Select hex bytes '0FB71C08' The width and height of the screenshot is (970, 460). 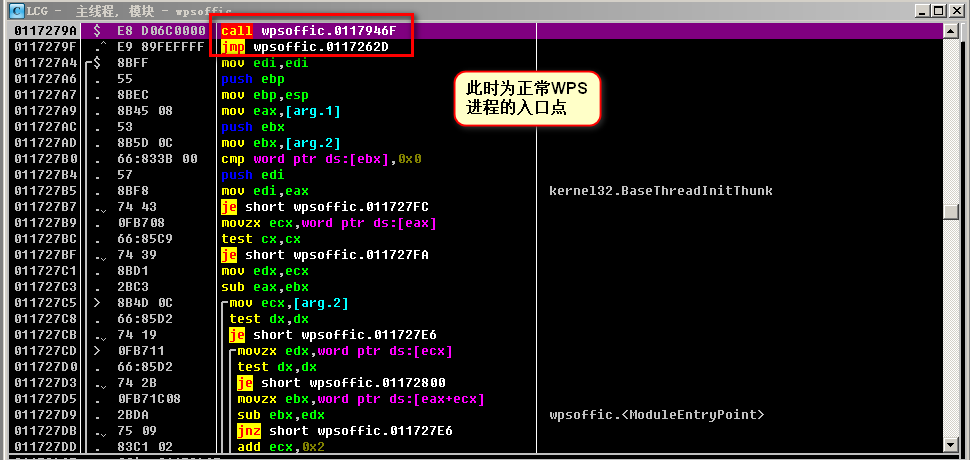(148, 399)
